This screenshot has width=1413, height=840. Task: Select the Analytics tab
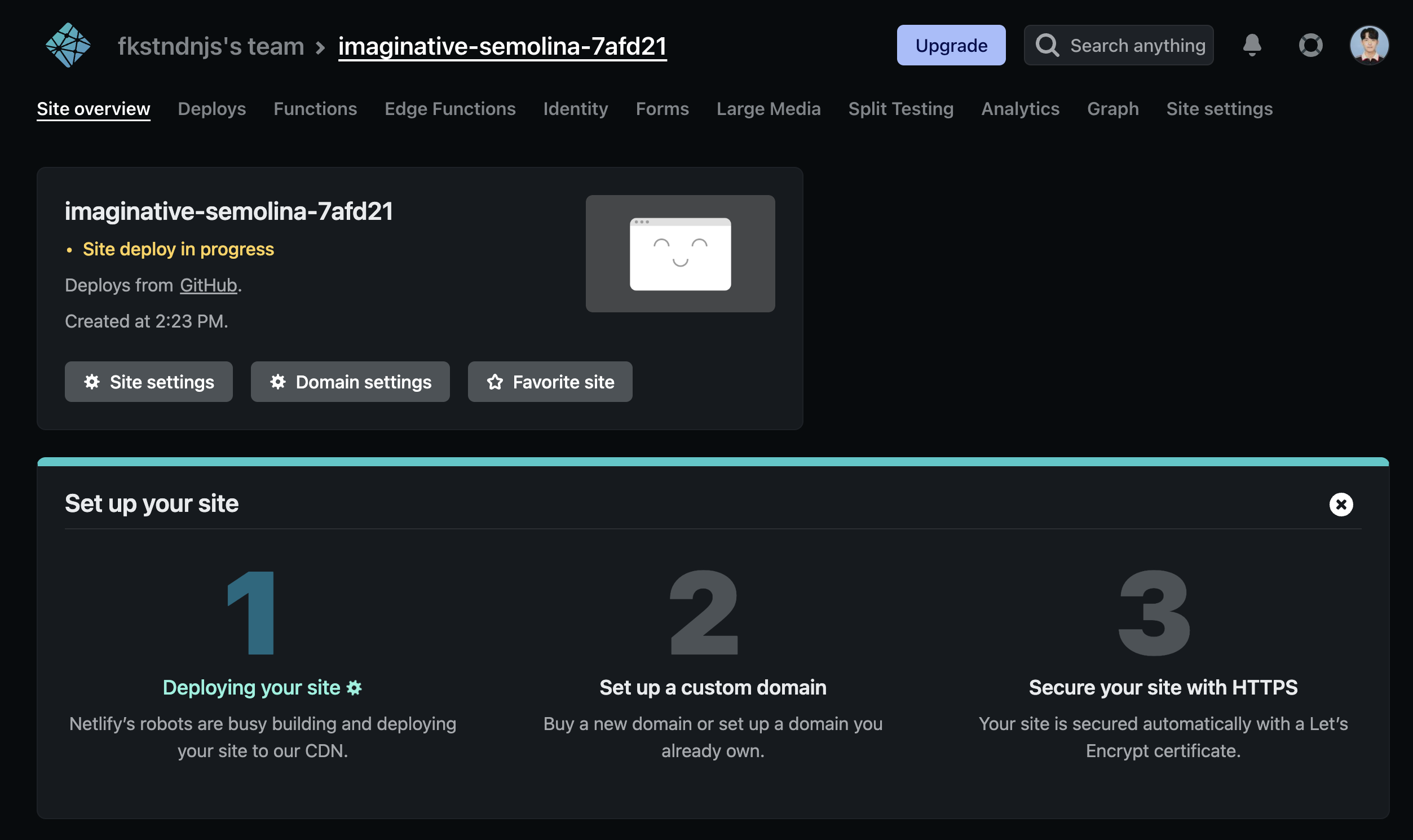click(x=1019, y=109)
